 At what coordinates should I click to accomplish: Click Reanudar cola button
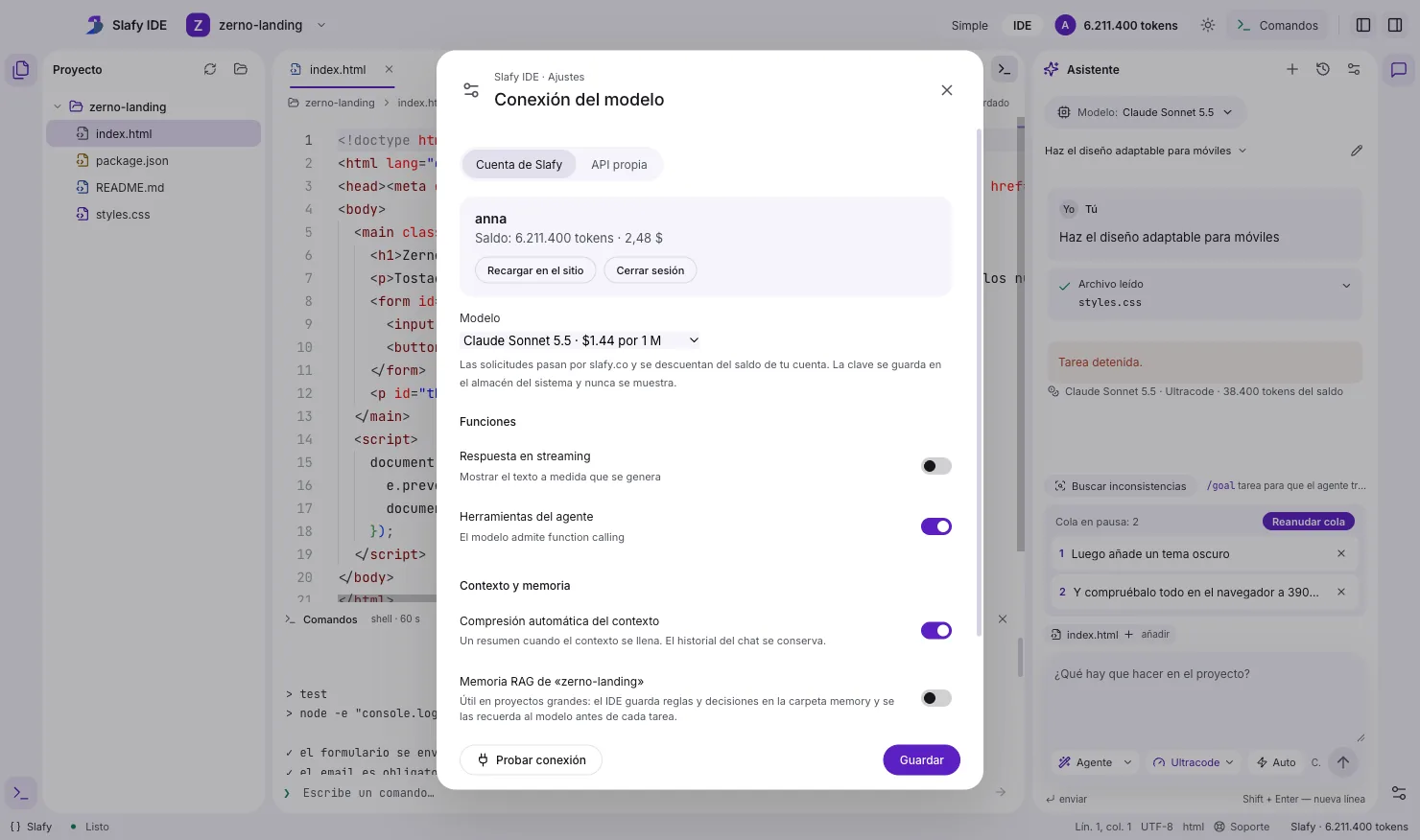tap(1308, 522)
